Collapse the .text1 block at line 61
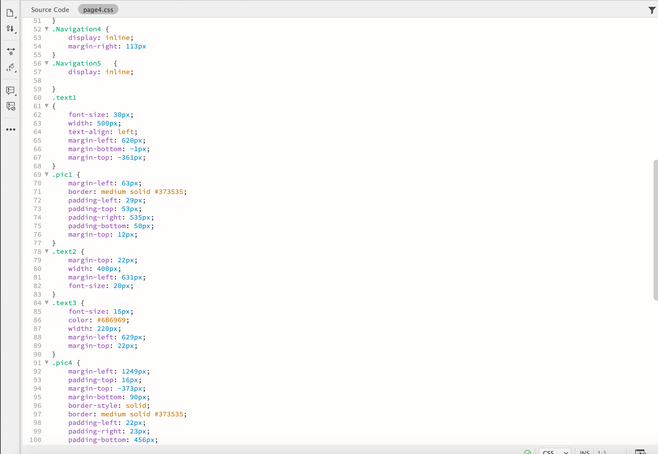The height and width of the screenshot is (454, 658). (47, 106)
